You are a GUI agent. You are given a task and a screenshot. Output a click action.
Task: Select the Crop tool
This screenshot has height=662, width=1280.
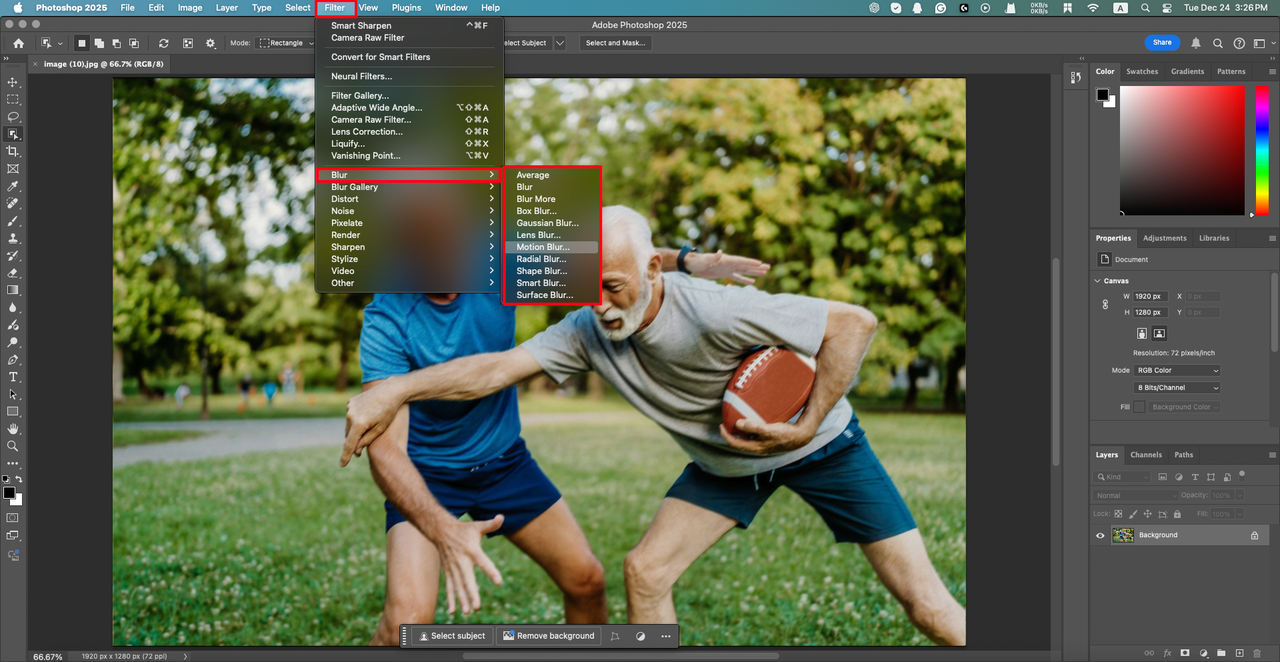(x=13, y=151)
